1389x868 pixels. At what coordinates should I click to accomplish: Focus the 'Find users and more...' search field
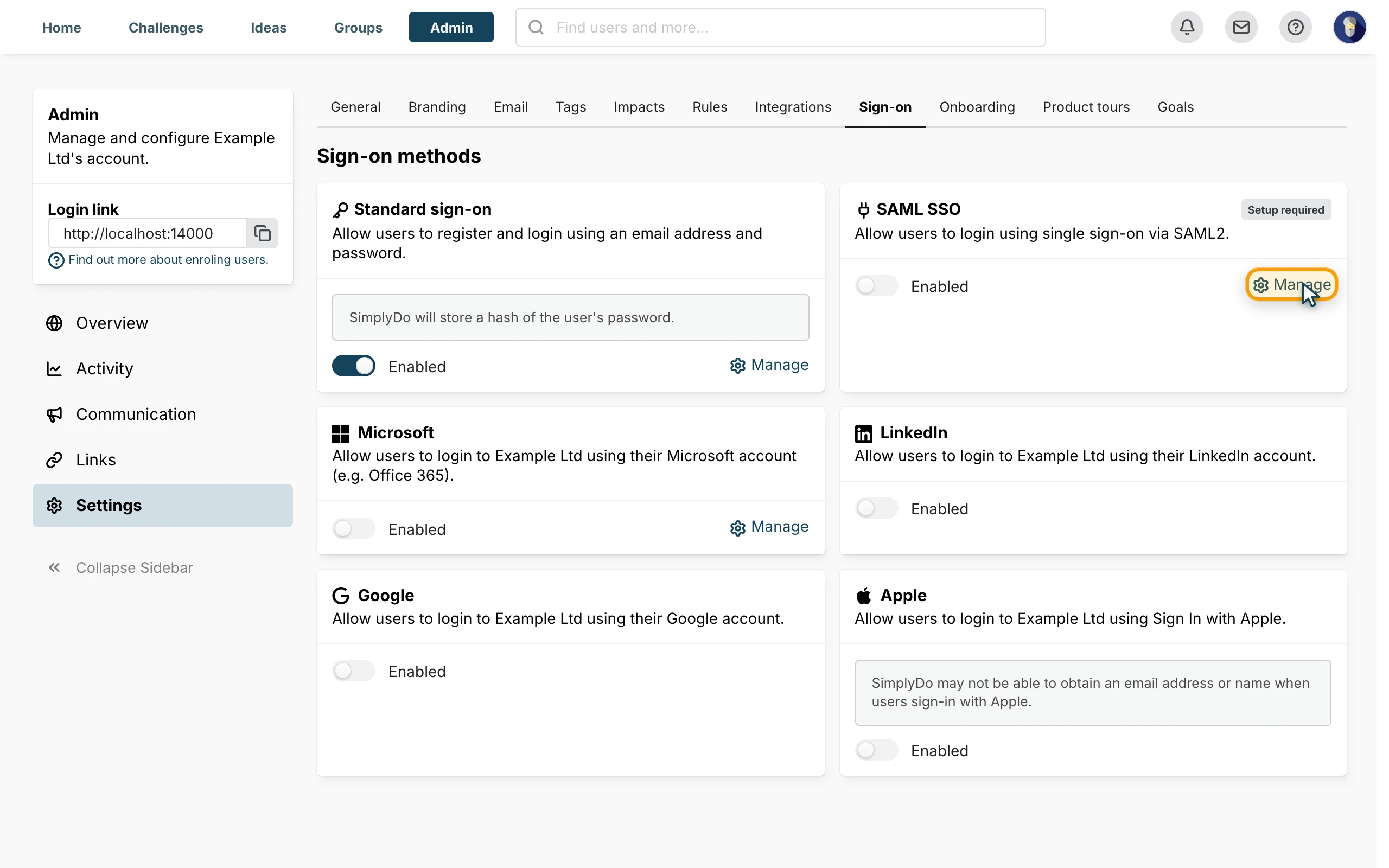point(781,27)
